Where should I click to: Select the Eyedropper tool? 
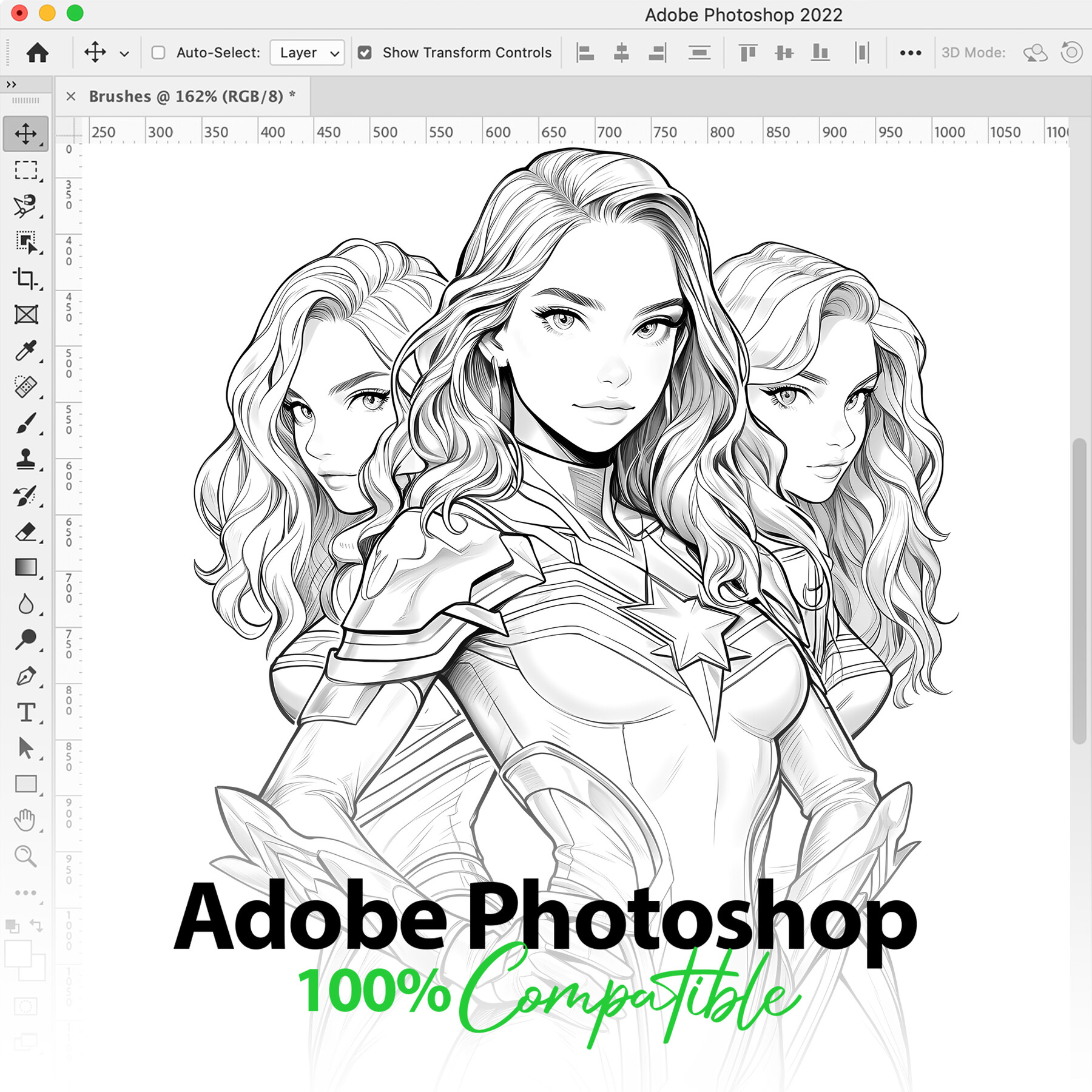pyautogui.click(x=25, y=351)
